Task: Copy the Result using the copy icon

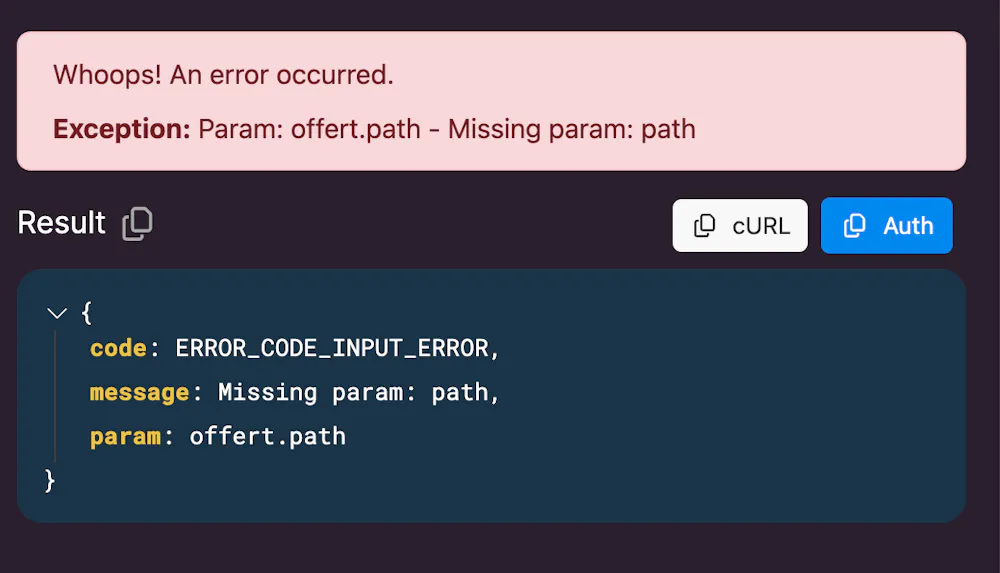Action: 137,223
